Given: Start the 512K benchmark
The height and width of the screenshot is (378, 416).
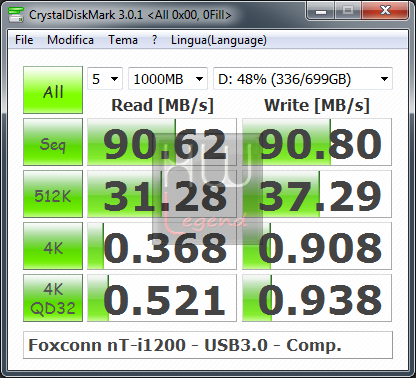Looking at the screenshot, I should tap(53, 194).
